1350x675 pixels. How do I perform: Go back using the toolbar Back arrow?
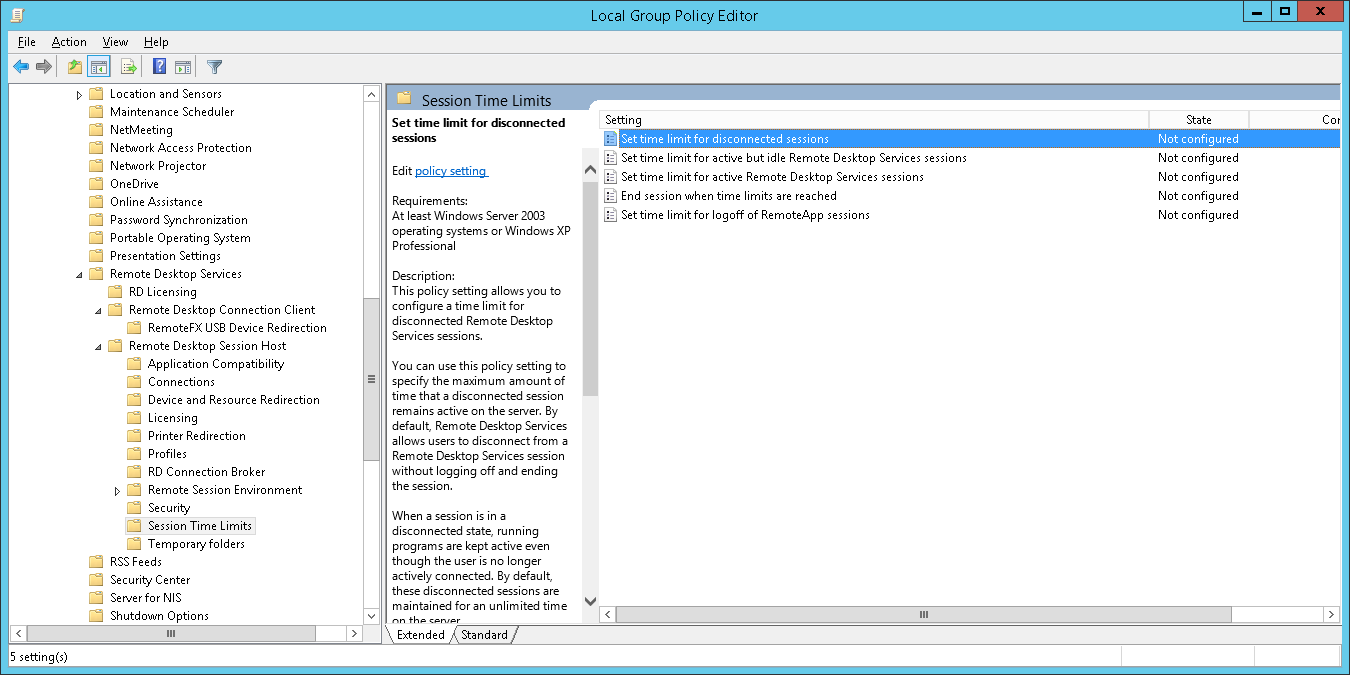pos(21,67)
